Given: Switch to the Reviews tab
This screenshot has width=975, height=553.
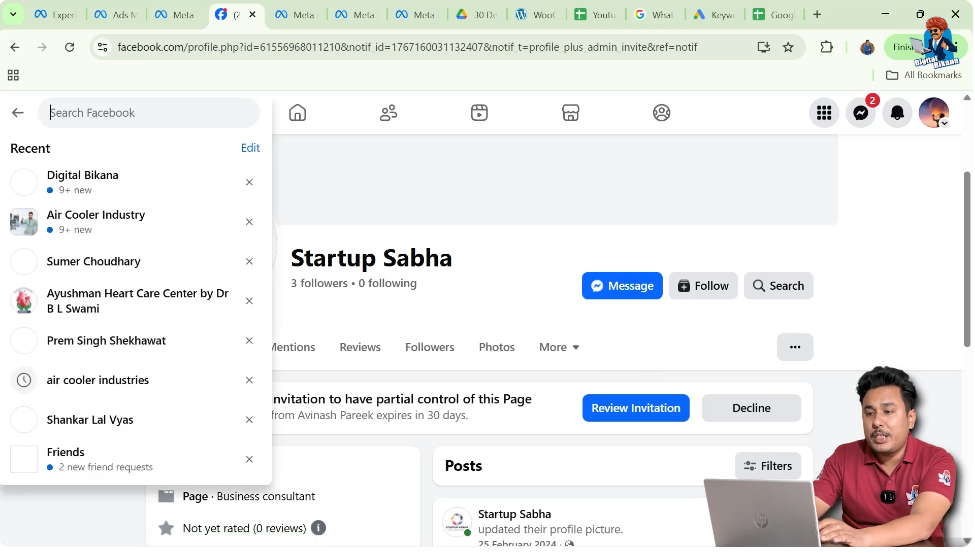Looking at the screenshot, I should pyautogui.click(x=360, y=348).
